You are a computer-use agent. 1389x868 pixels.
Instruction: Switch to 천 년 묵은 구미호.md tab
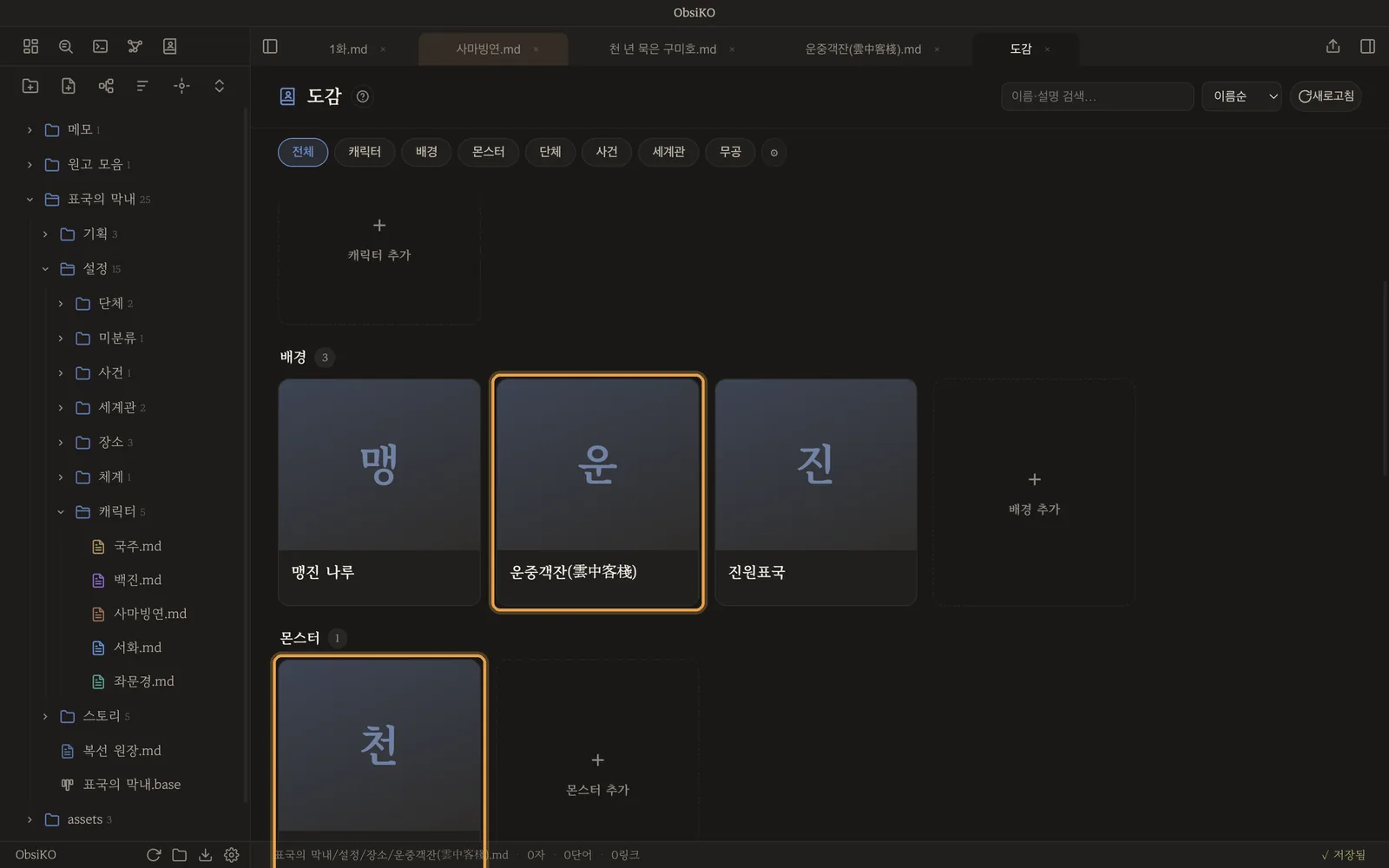point(662,49)
